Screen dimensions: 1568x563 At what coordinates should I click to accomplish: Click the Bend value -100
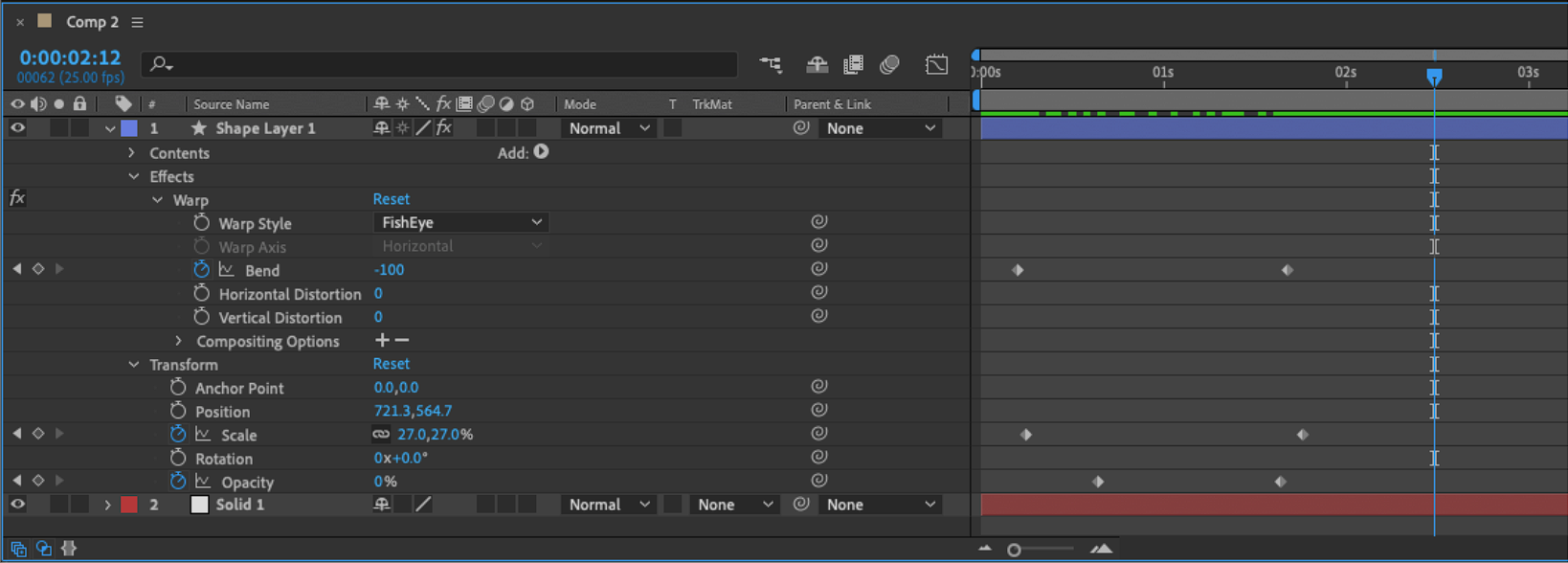pyautogui.click(x=389, y=269)
